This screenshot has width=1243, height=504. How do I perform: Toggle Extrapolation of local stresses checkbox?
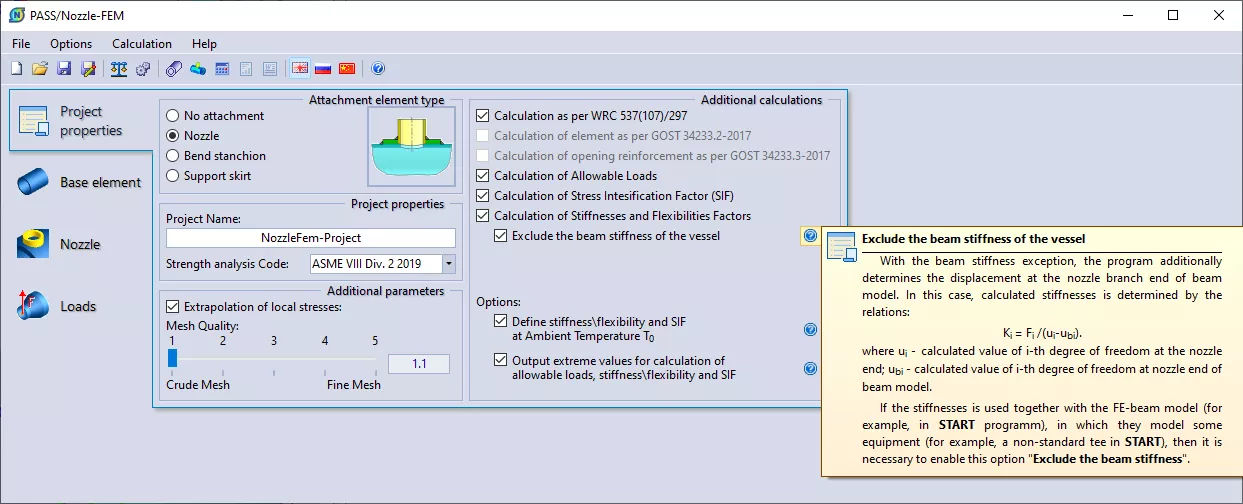point(173,307)
